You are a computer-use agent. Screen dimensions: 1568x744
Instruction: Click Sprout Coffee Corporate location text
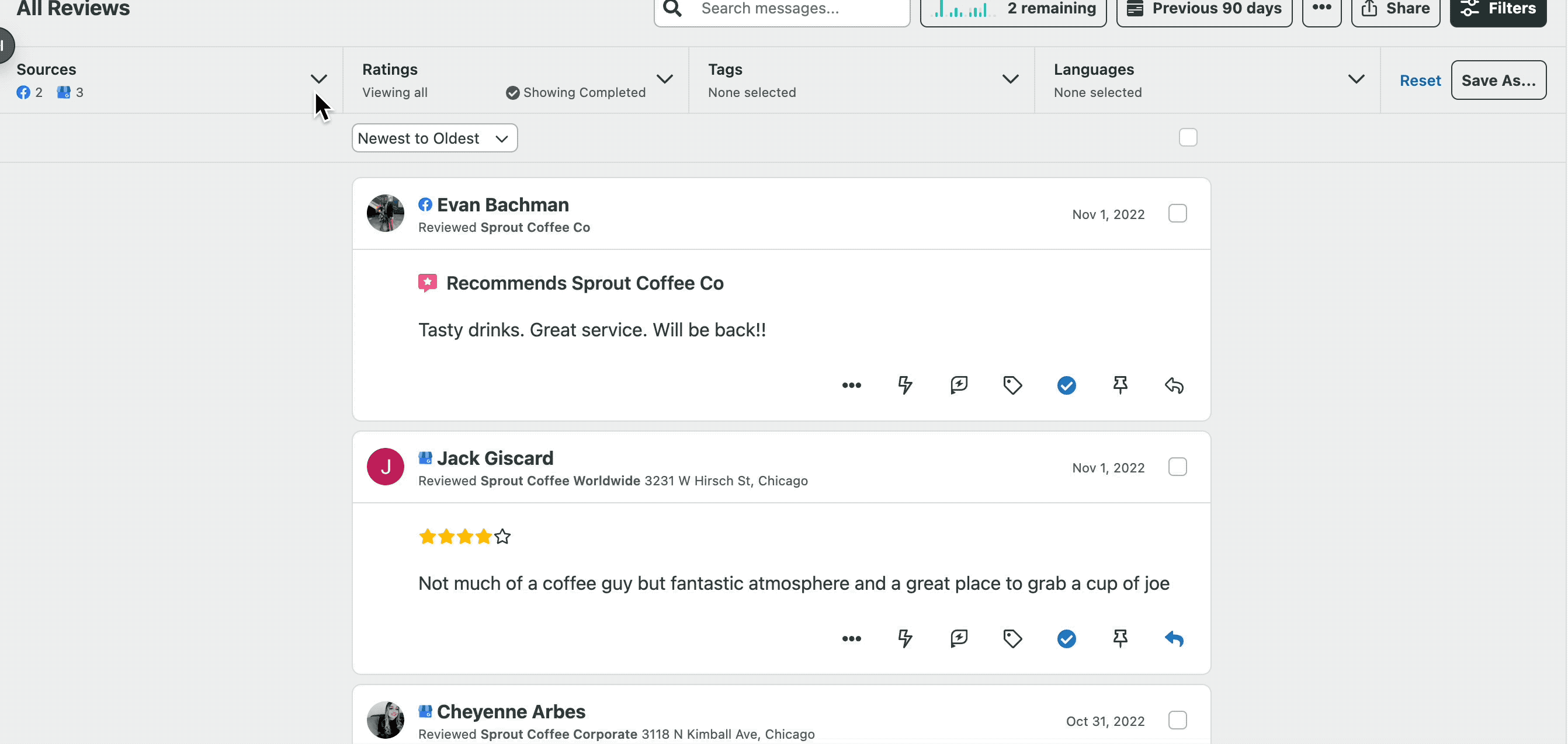click(558, 733)
